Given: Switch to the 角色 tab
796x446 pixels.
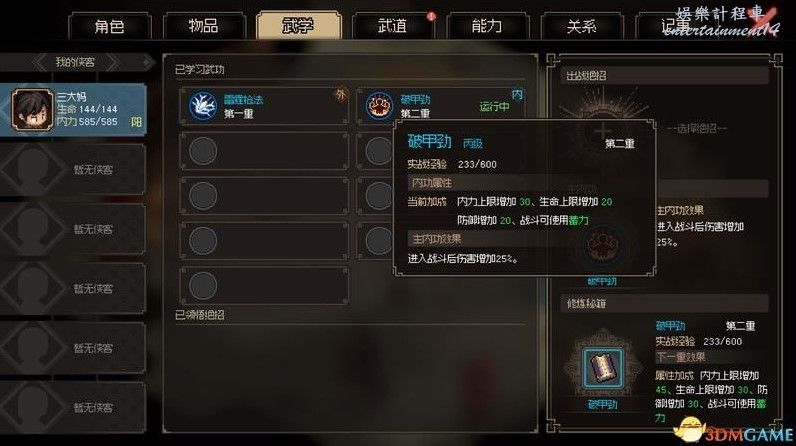Looking at the screenshot, I should pyautogui.click(x=110, y=25).
